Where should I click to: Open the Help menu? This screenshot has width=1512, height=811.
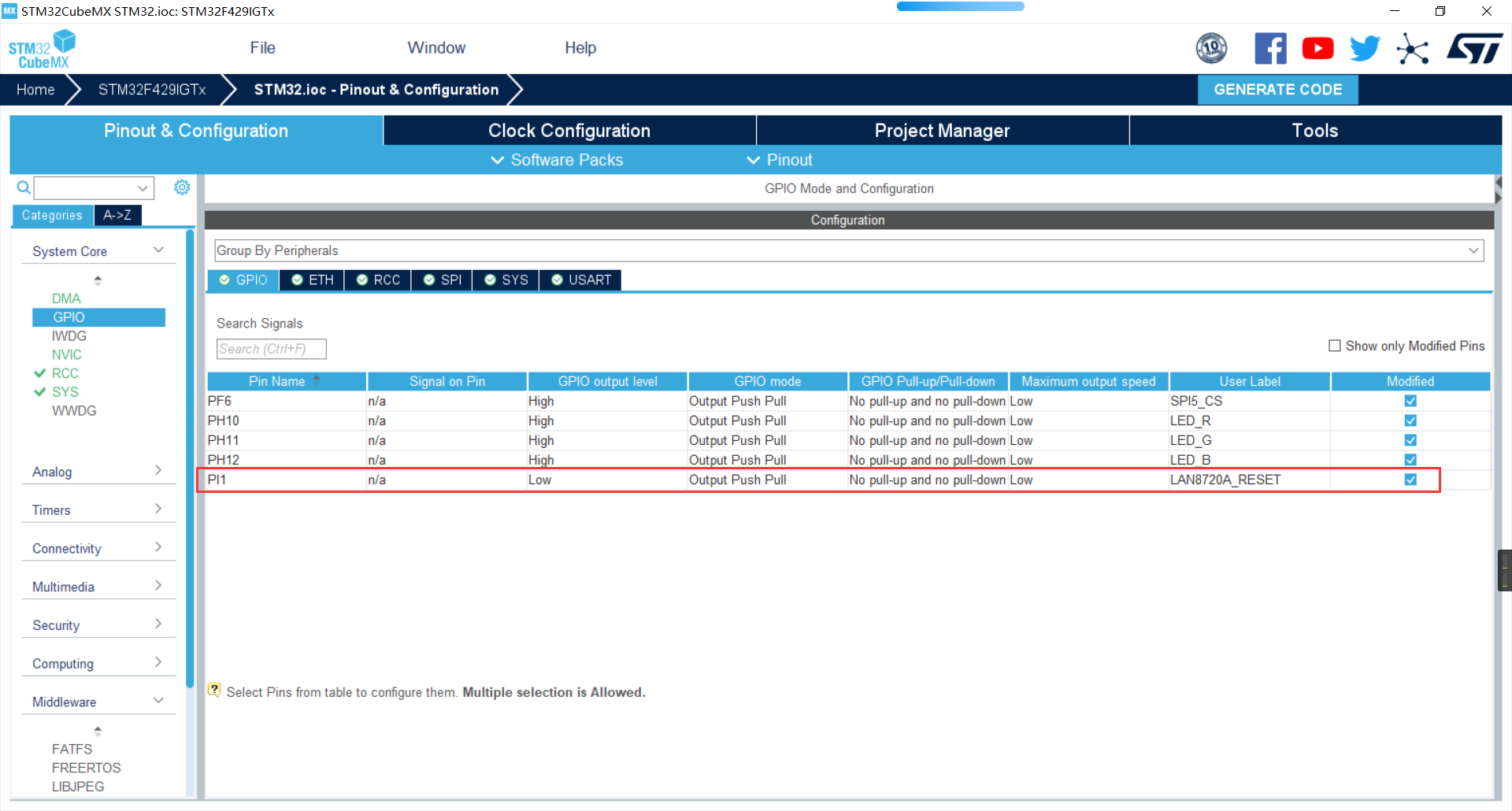click(x=580, y=48)
